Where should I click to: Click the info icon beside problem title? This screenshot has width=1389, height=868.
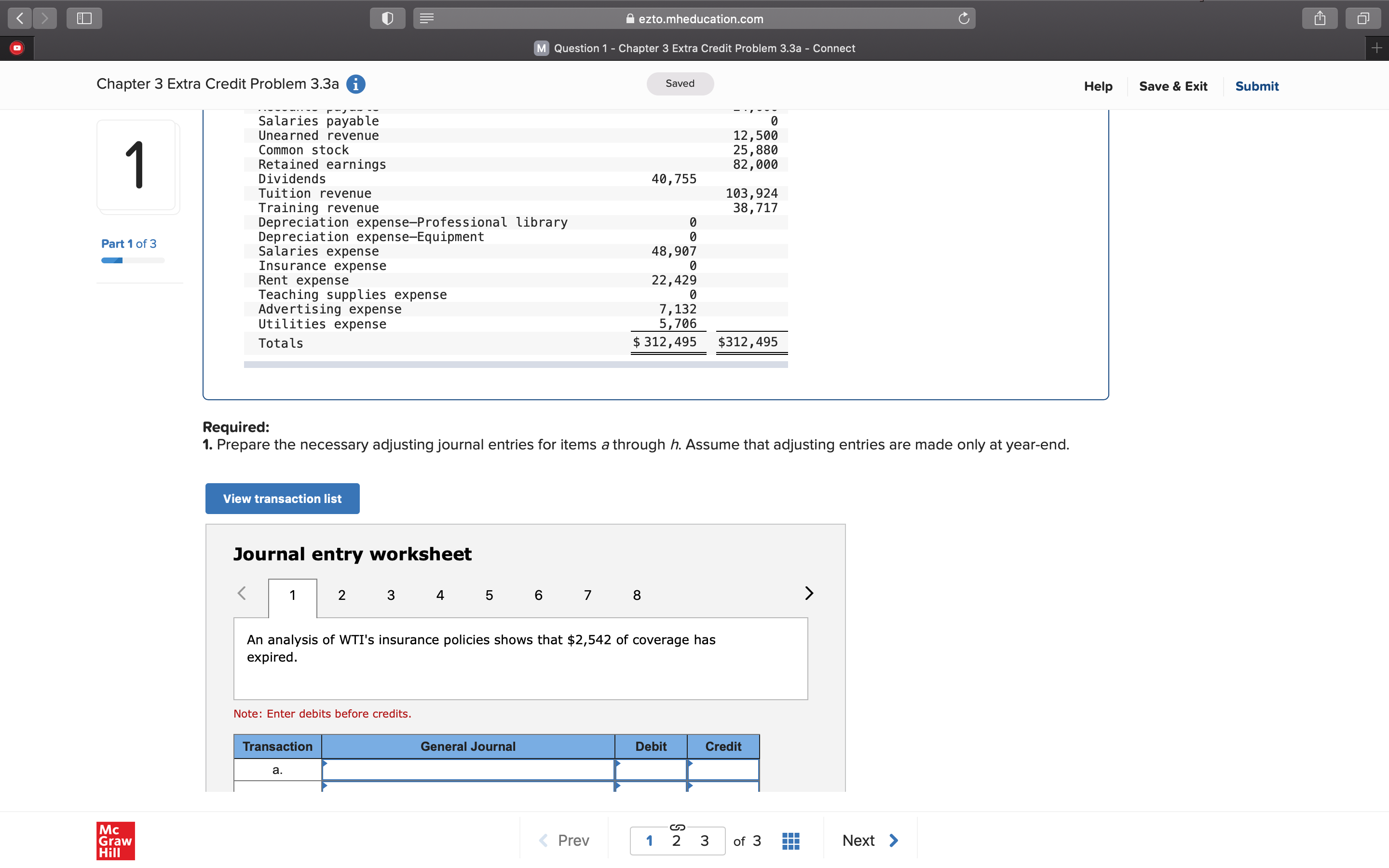tap(356, 84)
